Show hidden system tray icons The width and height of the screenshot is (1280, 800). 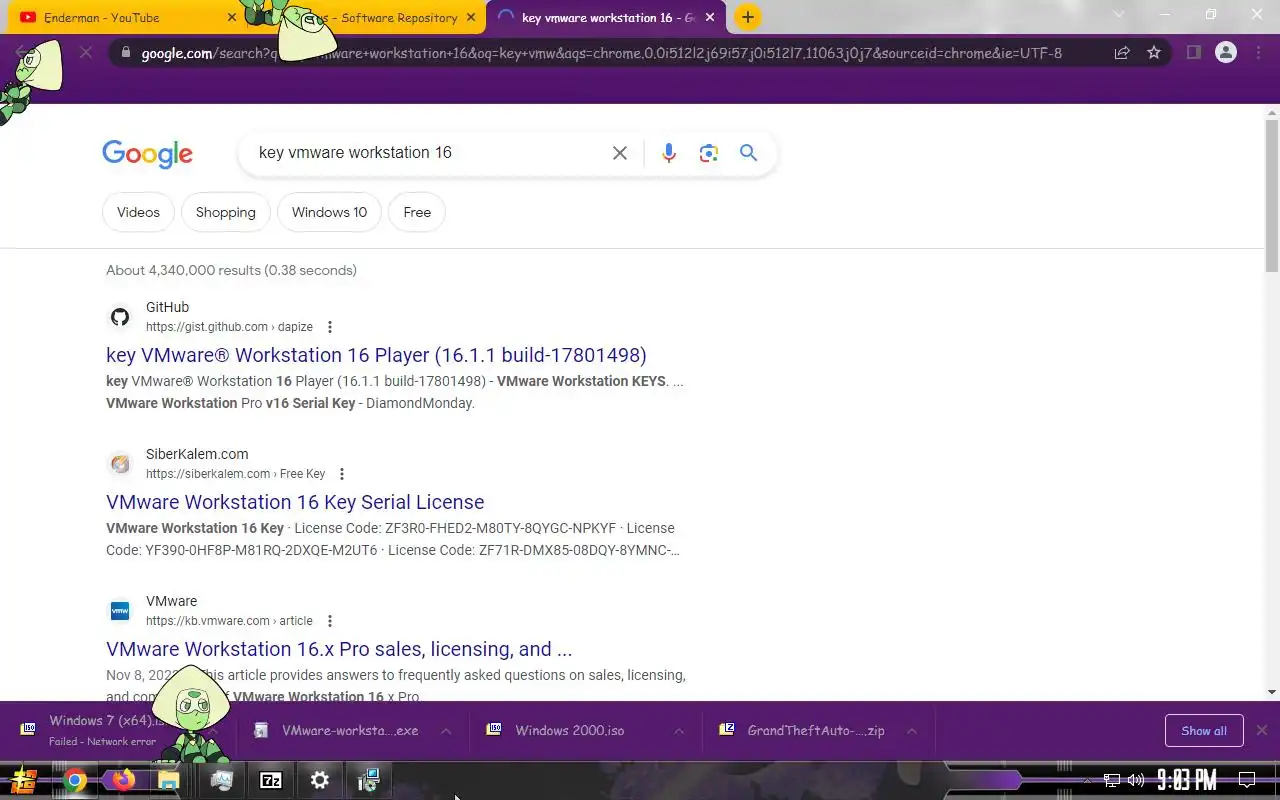click(1087, 780)
